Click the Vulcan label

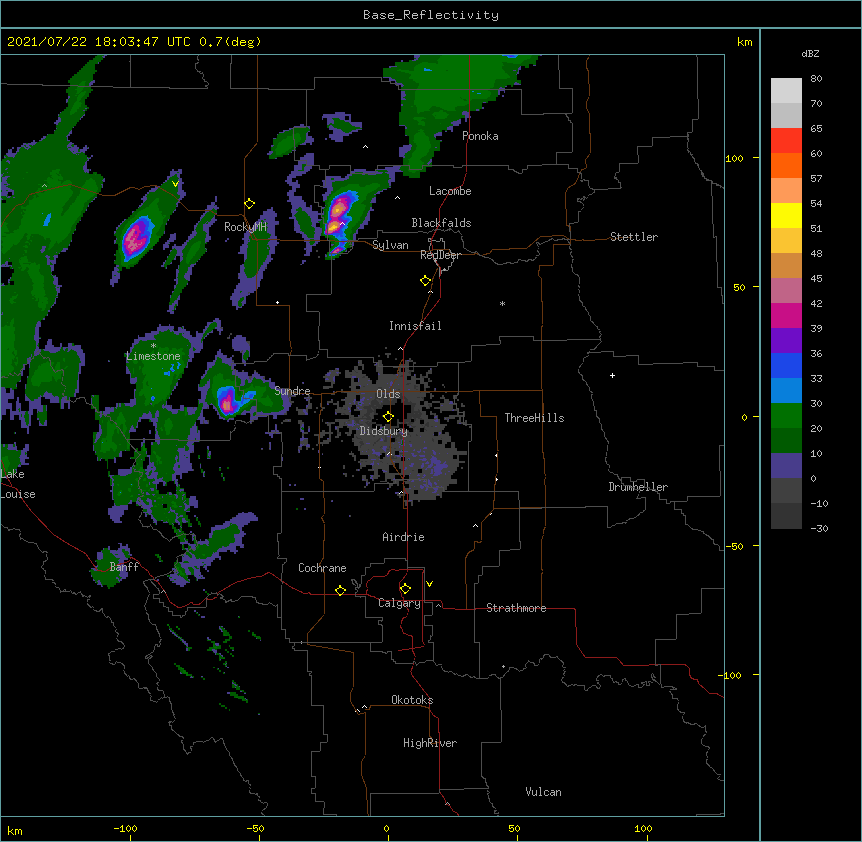[x=543, y=792]
